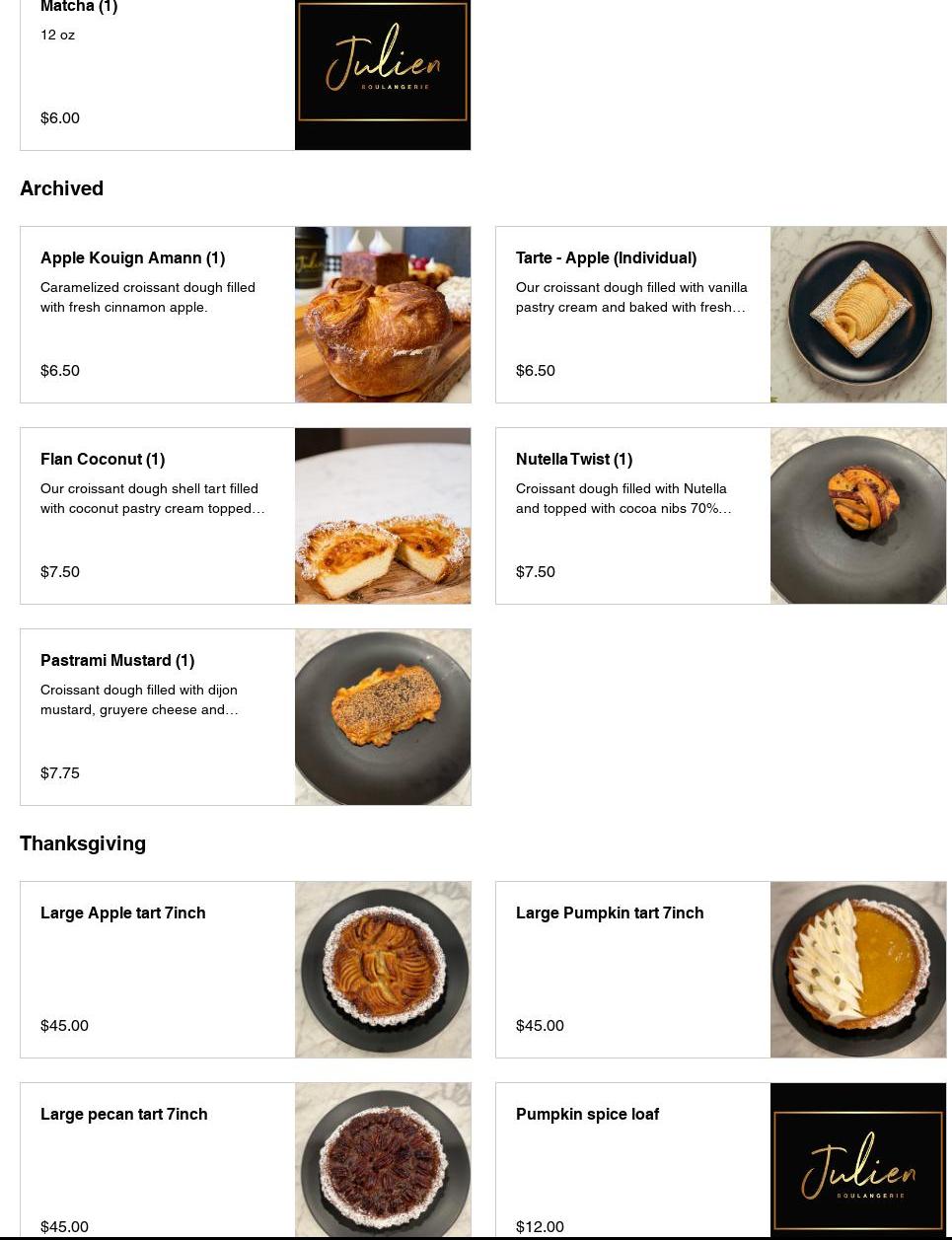Screen dimensions: 952x1240
Task: Select the Nutella Twist (1) item name
Action: tap(574, 460)
